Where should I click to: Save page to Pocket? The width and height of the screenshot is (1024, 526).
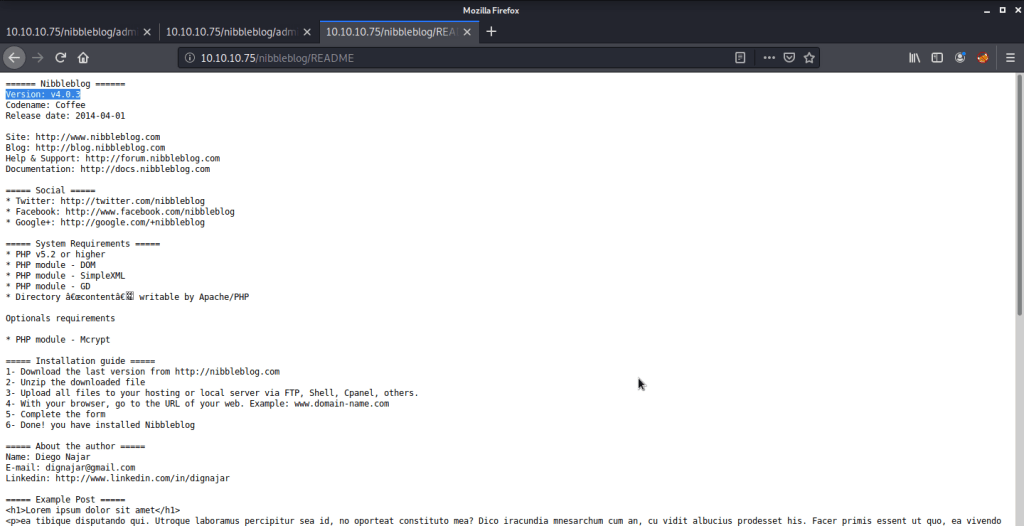(x=789, y=58)
